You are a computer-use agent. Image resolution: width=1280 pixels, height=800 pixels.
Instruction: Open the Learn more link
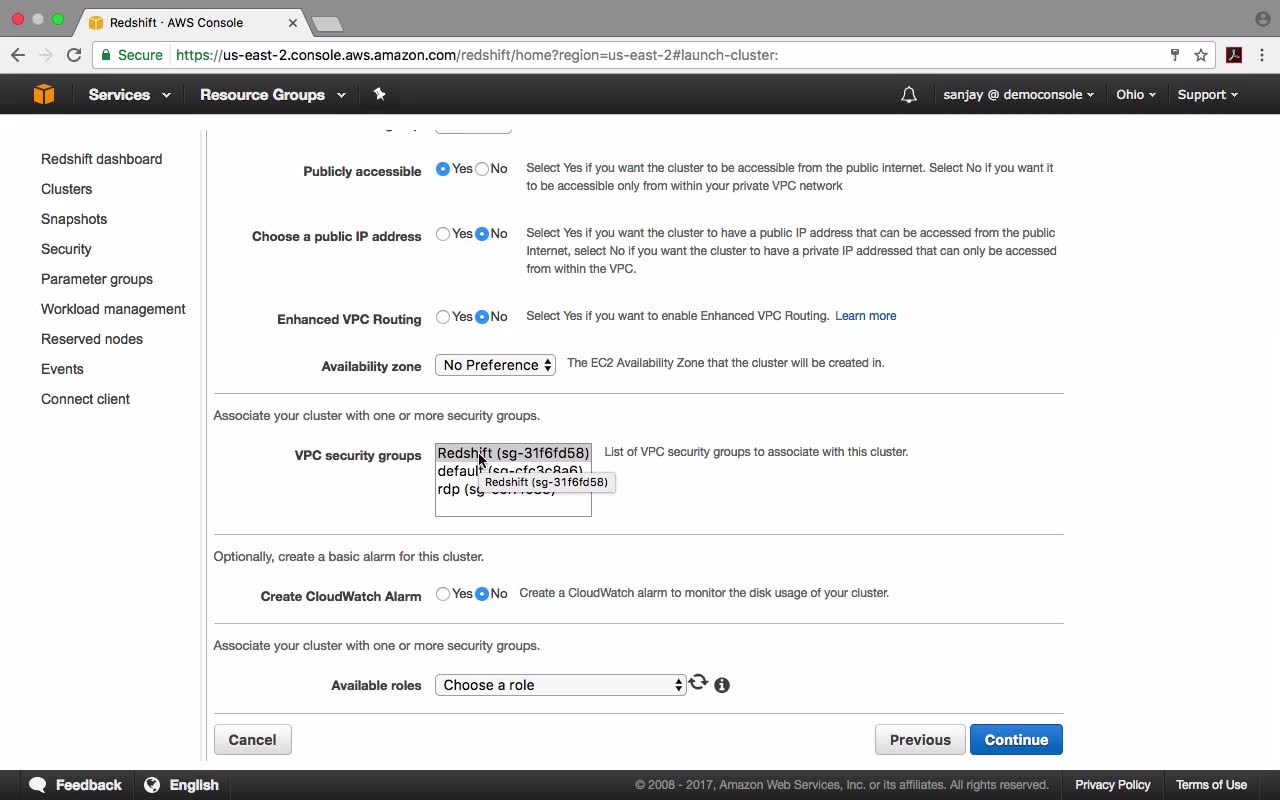pyautogui.click(x=865, y=316)
